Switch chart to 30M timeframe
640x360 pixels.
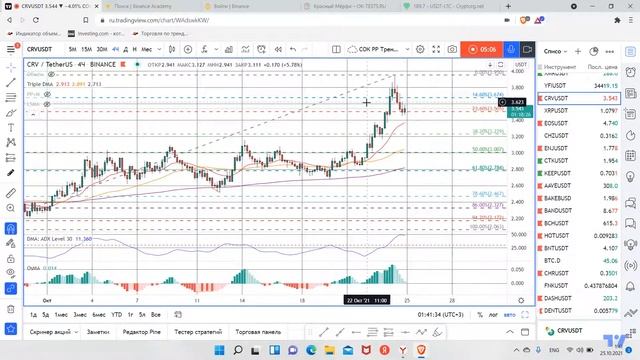(102, 49)
